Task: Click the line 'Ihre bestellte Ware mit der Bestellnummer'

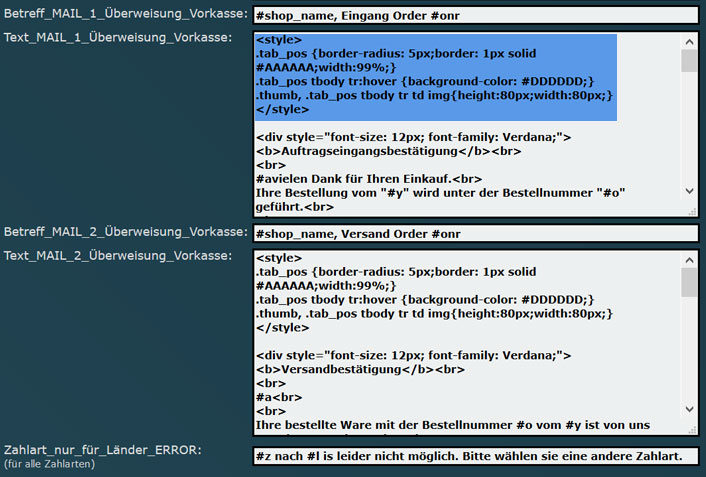Action: 453,425
